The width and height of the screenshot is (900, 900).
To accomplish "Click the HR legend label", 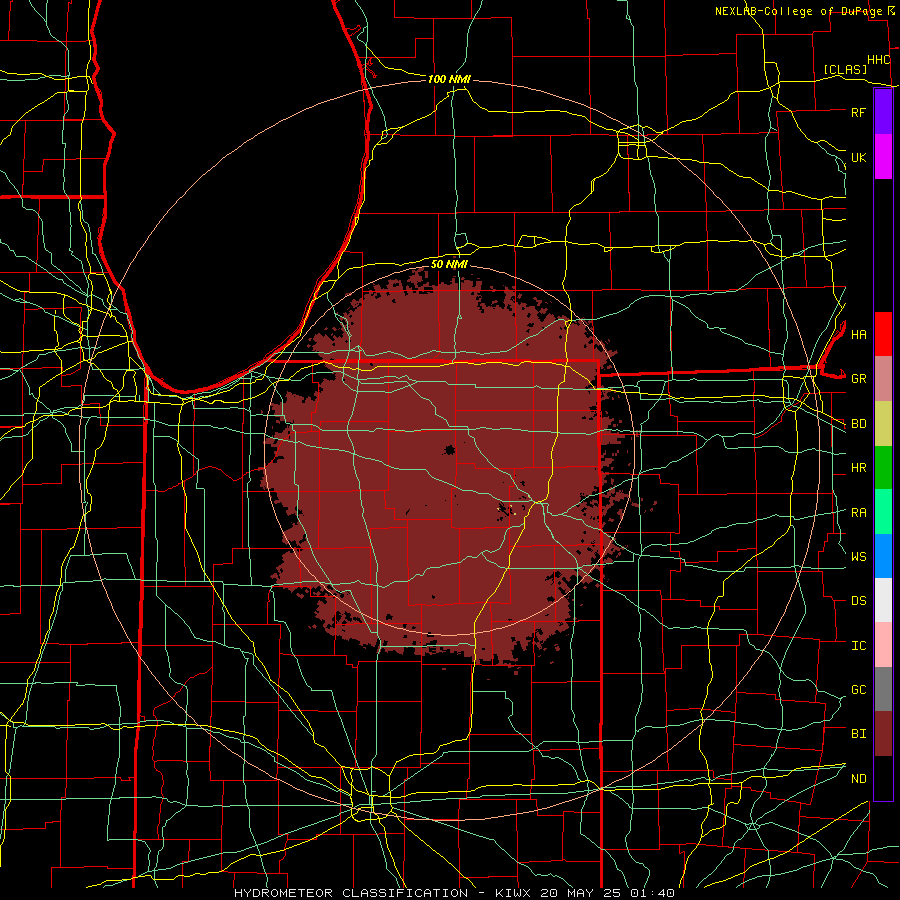I will 858,468.
